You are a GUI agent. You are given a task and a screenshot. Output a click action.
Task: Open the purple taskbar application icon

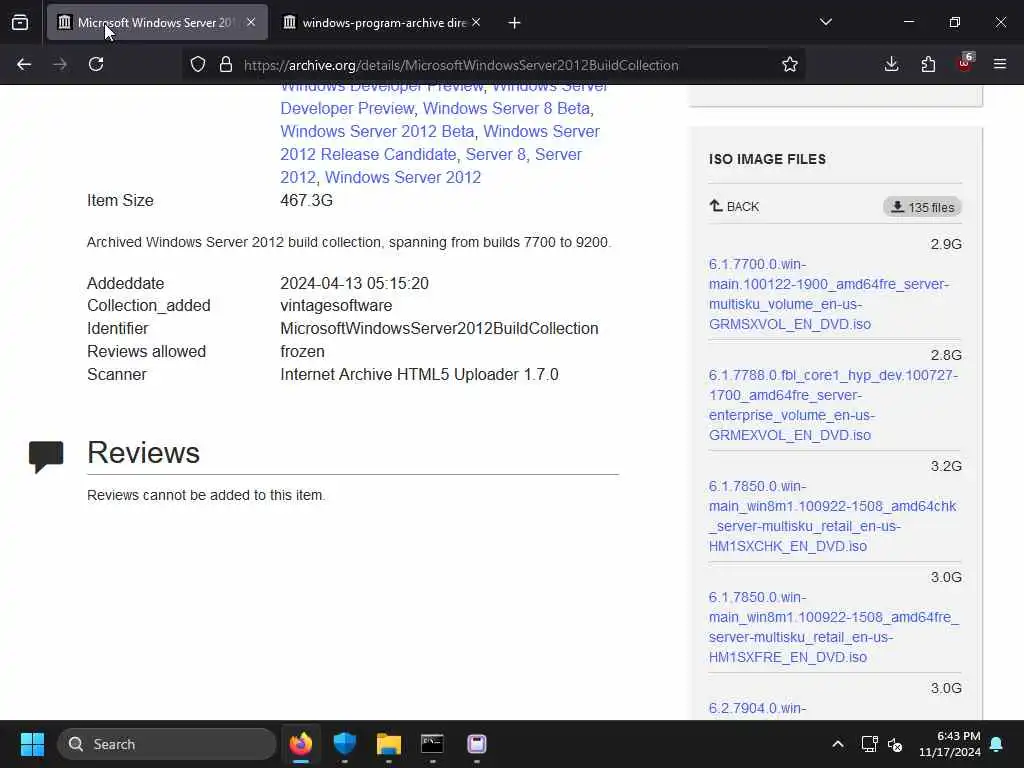[477, 744]
